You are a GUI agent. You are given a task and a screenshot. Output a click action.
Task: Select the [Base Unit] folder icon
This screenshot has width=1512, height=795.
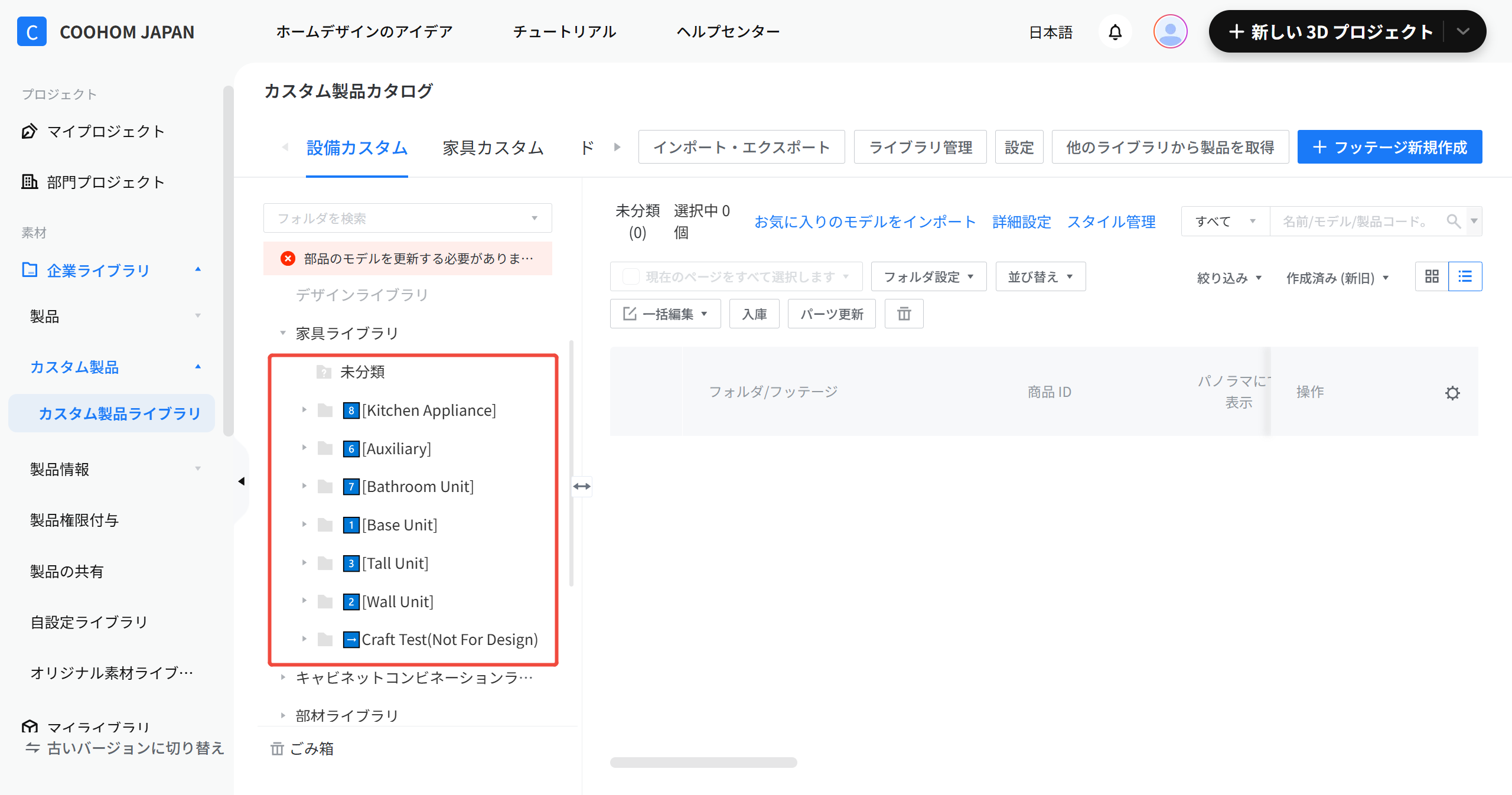click(325, 524)
